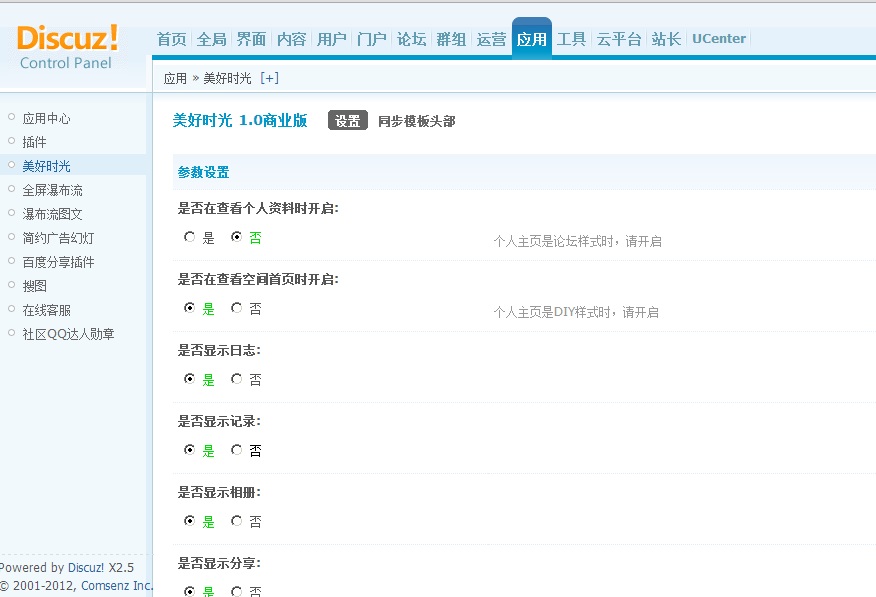876x597 pixels.
Task: Open the 用户 top menu
Action: click(x=332, y=39)
